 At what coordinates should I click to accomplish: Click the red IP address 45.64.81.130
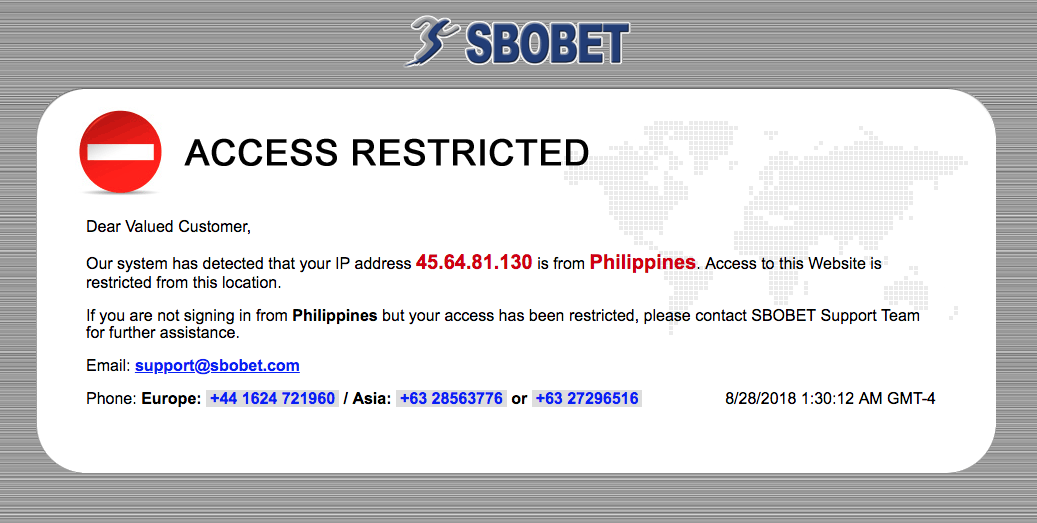[x=474, y=263]
